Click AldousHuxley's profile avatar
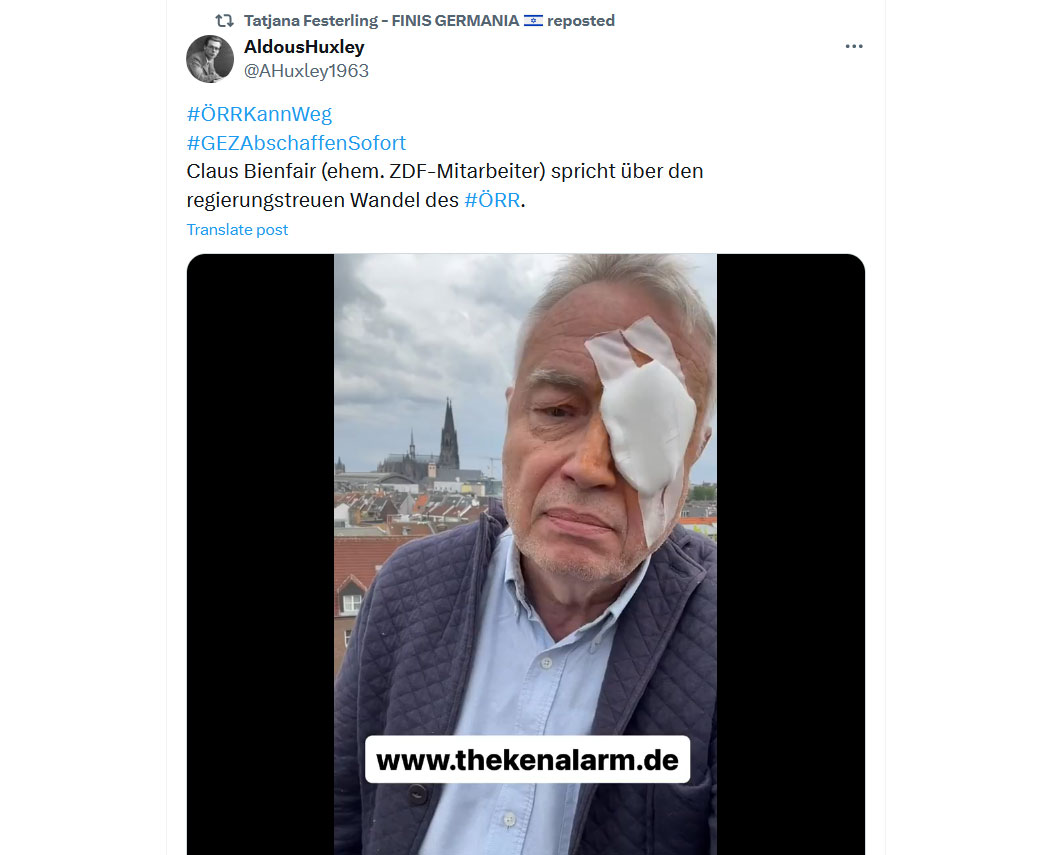The image size is (1050, 855). click(x=210, y=59)
